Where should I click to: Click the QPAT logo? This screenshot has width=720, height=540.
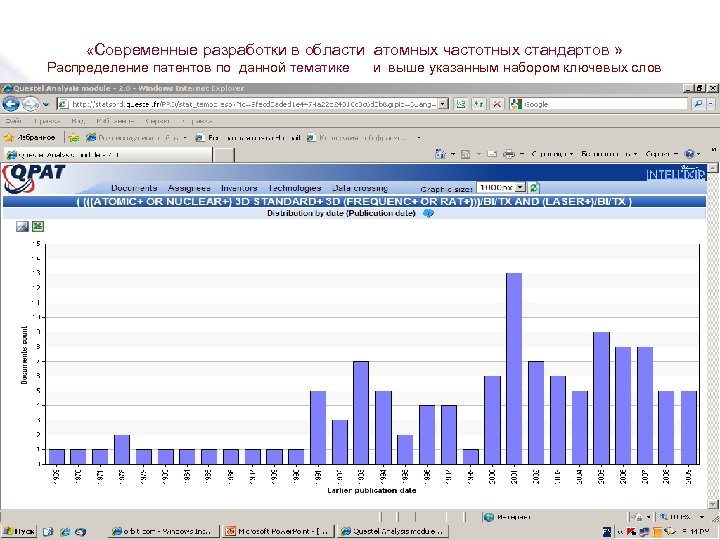pos(34,178)
